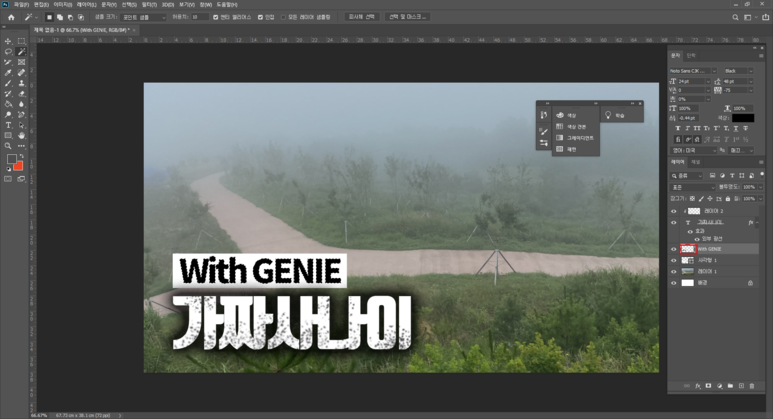
Task: Open the 레이어 menu
Action: 86,4
